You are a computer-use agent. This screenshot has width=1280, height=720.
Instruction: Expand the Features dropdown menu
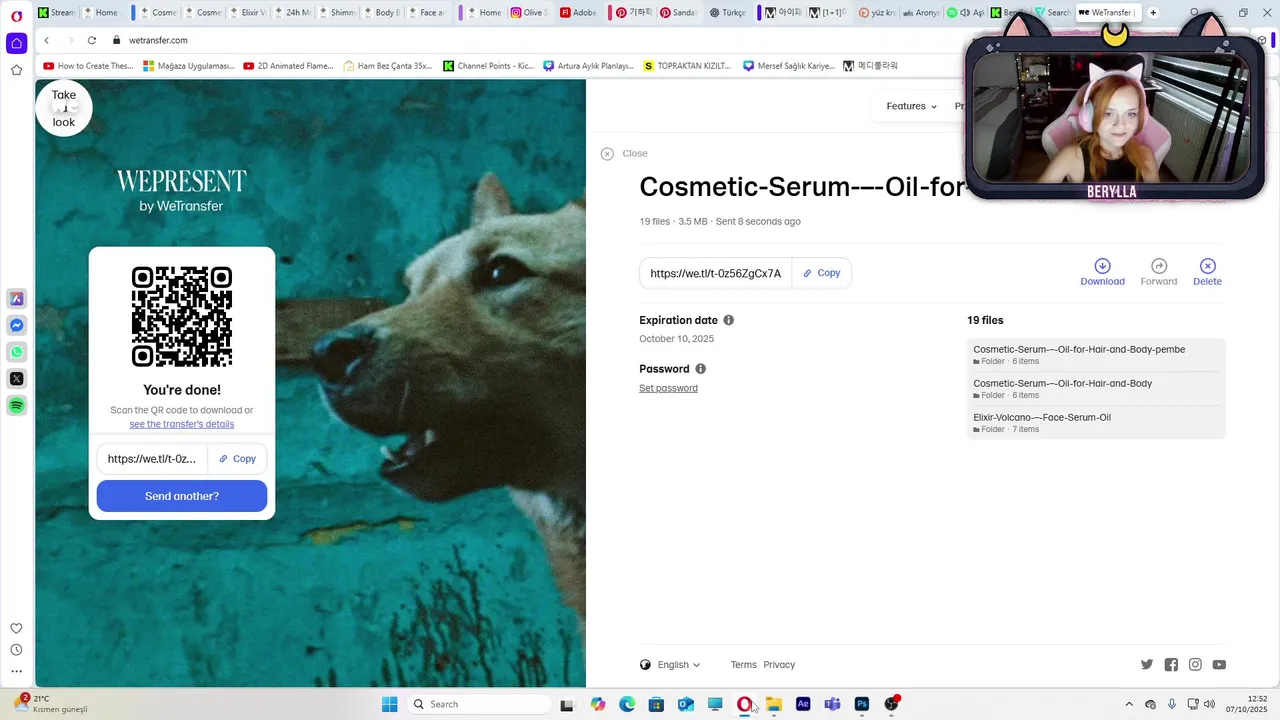tap(911, 106)
